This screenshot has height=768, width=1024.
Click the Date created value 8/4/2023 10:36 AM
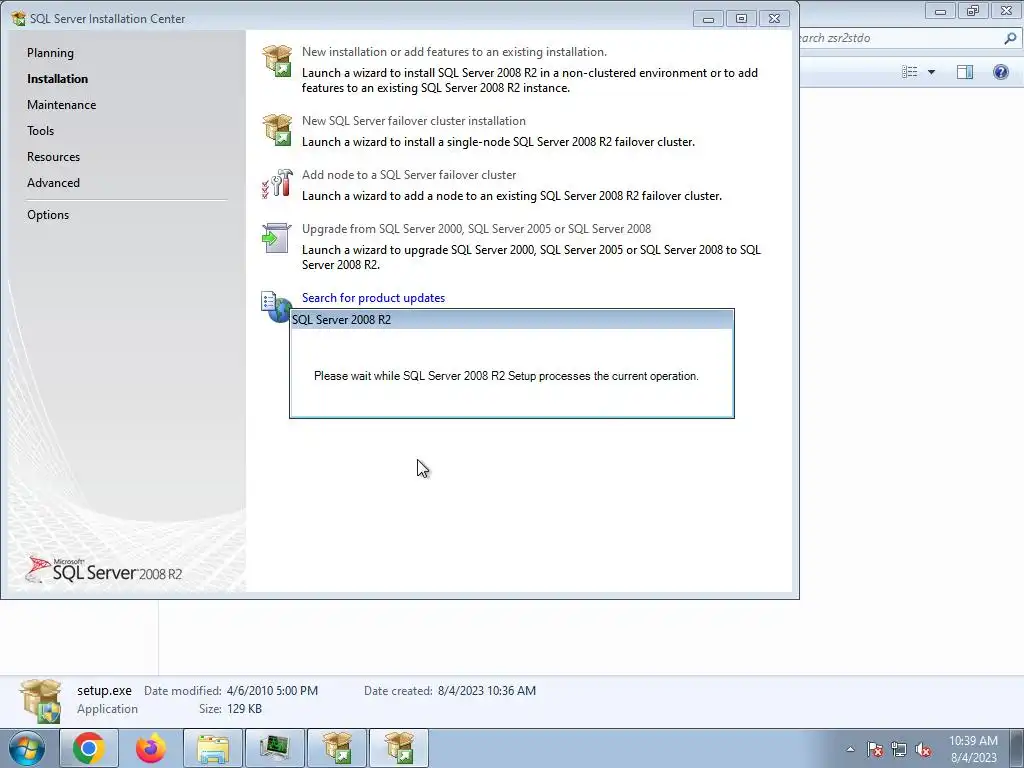(x=487, y=691)
